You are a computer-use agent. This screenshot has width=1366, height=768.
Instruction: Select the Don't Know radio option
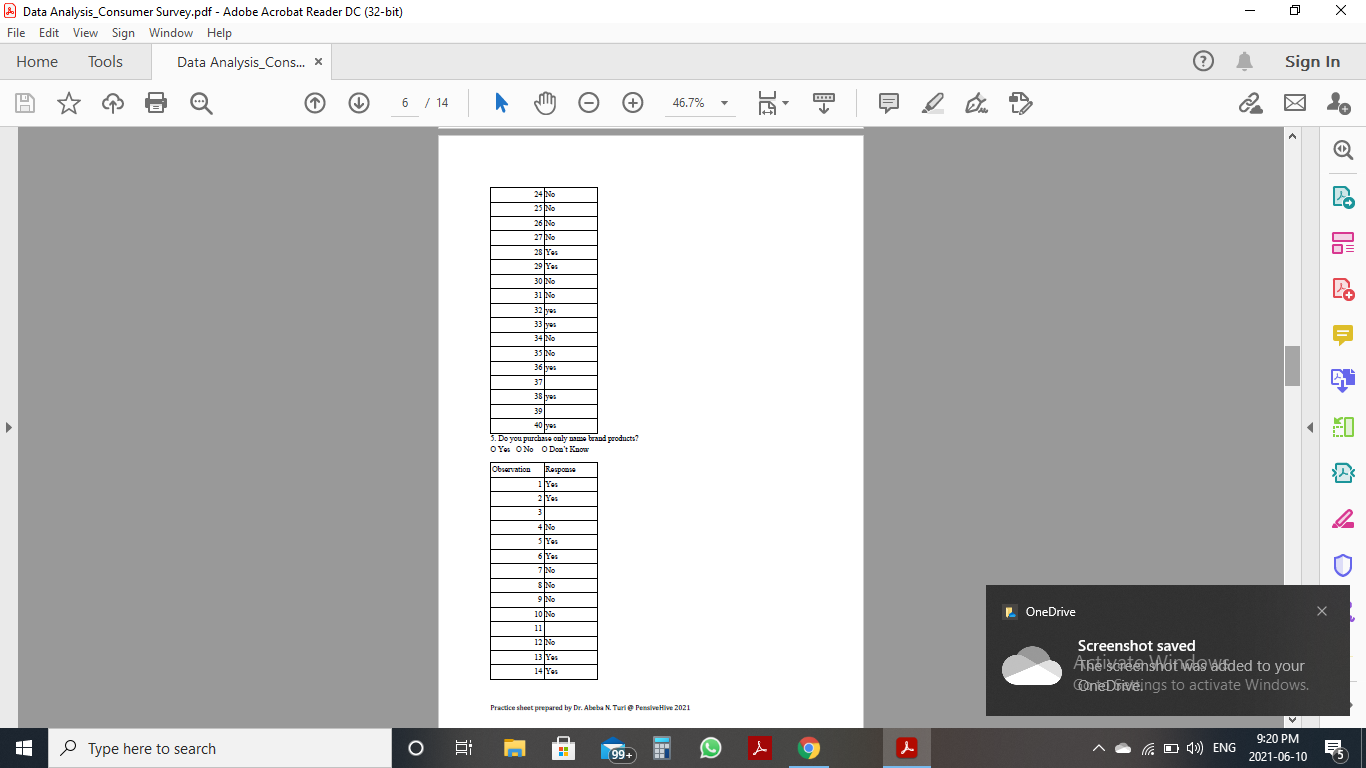(545, 449)
